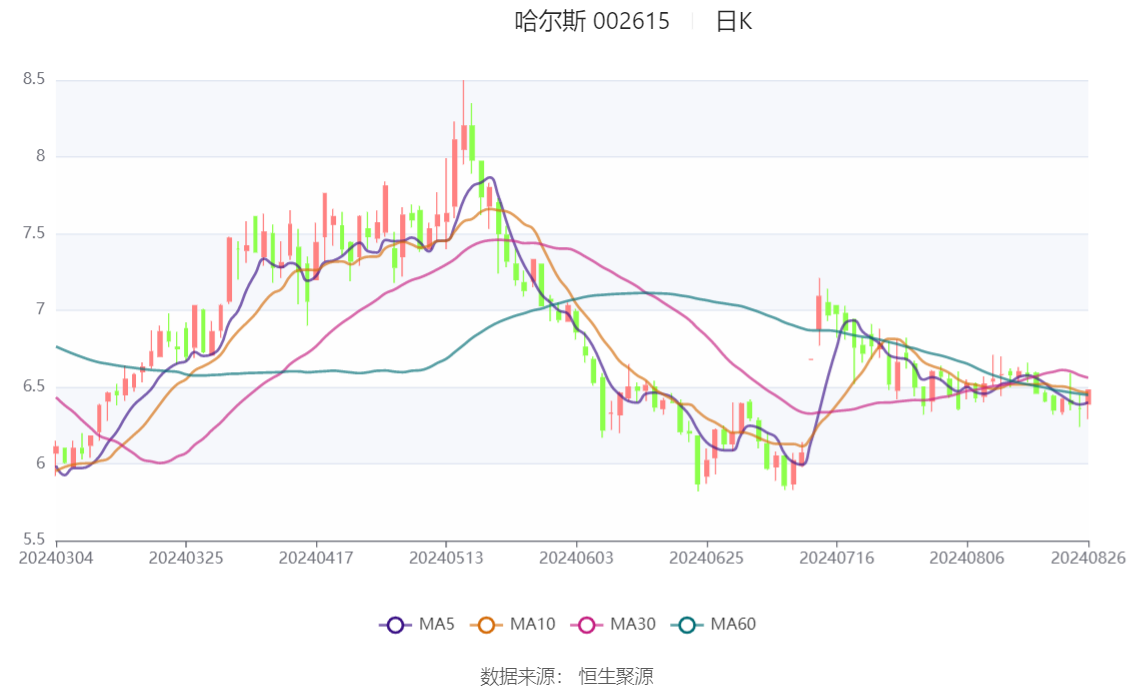Image resolution: width=1134 pixels, height=689 pixels.
Task: Click the 哈尔斯 002615 stock title
Action: tap(592, 22)
